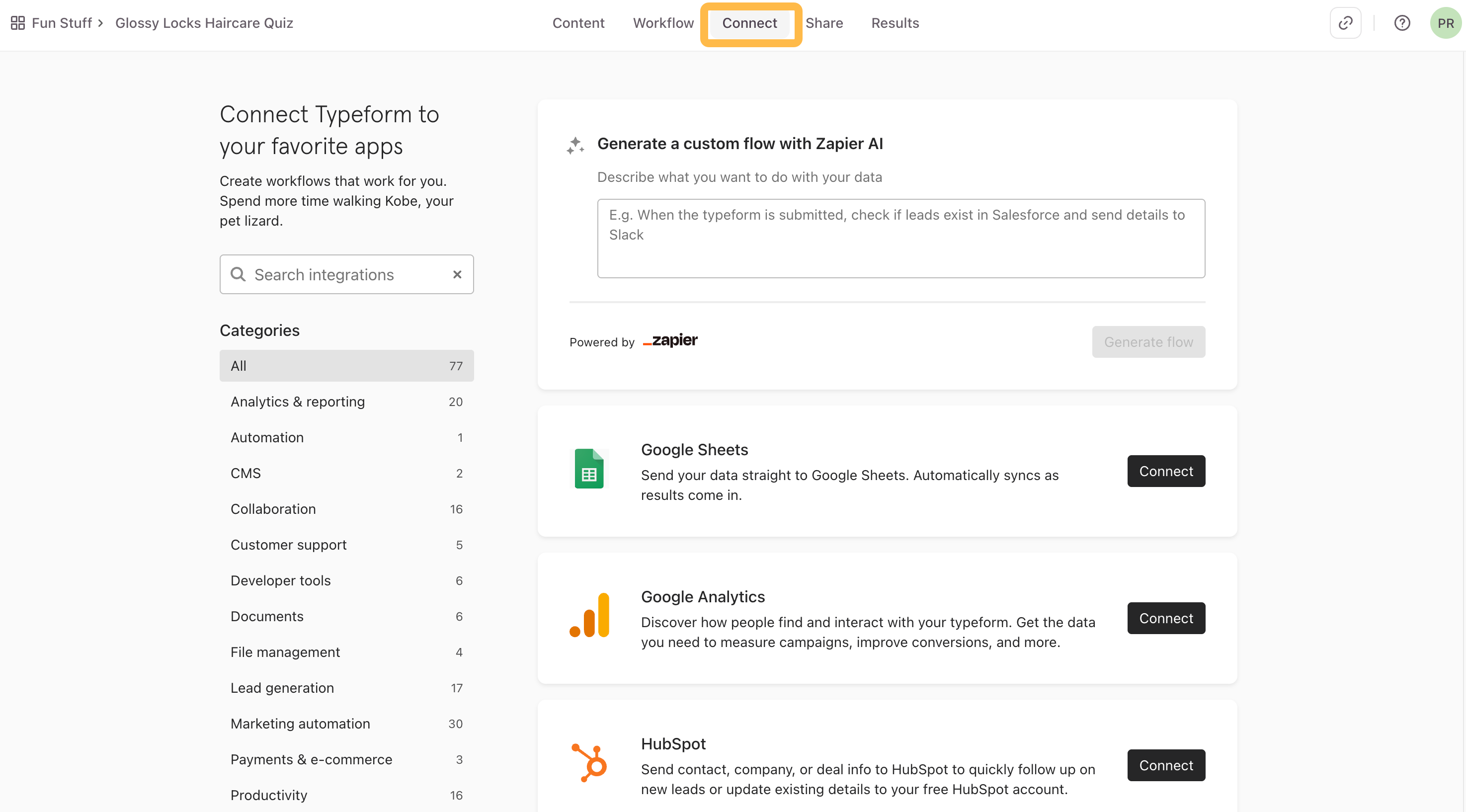The image size is (1466, 812).
Task: Click the HubSpot title
Action: pyautogui.click(x=673, y=744)
